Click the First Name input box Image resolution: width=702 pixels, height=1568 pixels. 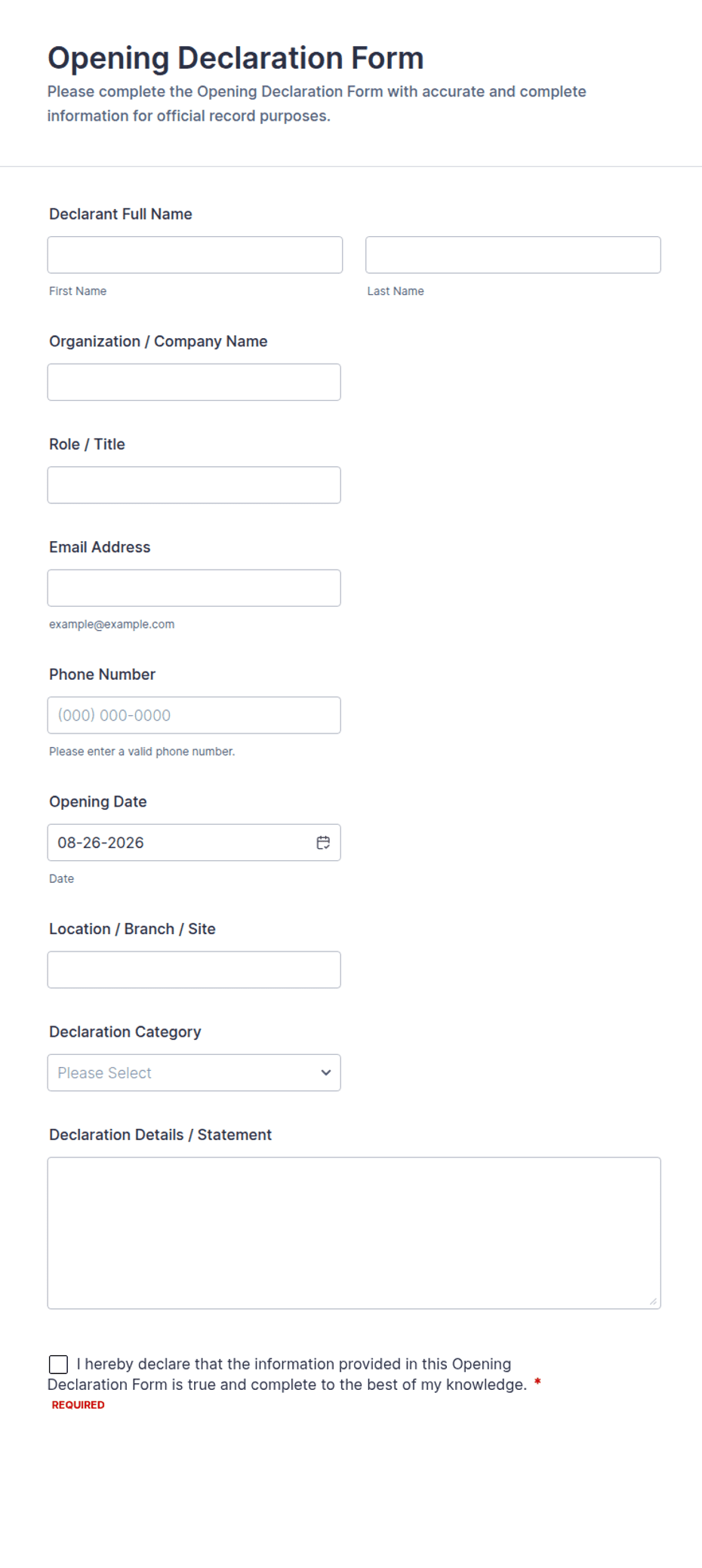point(195,255)
